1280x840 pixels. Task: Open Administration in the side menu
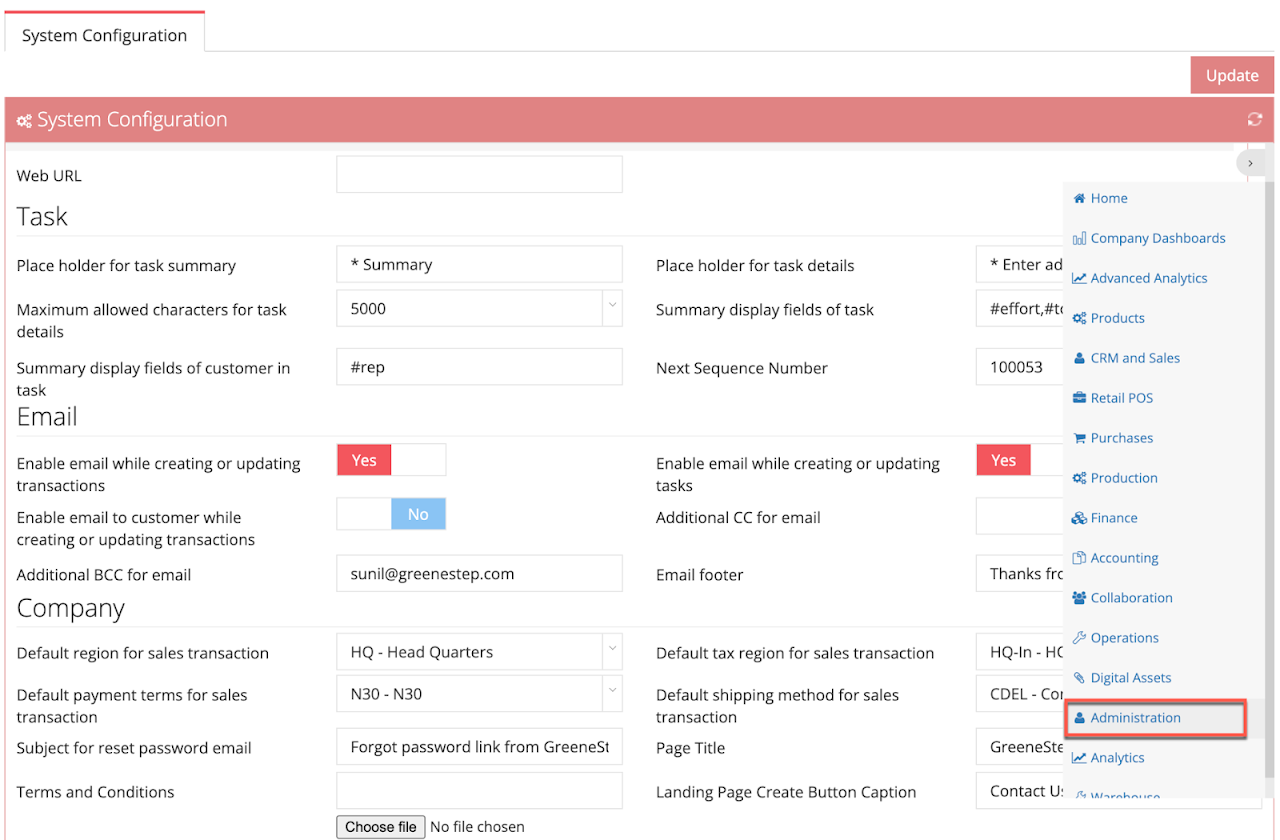[1135, 718]
